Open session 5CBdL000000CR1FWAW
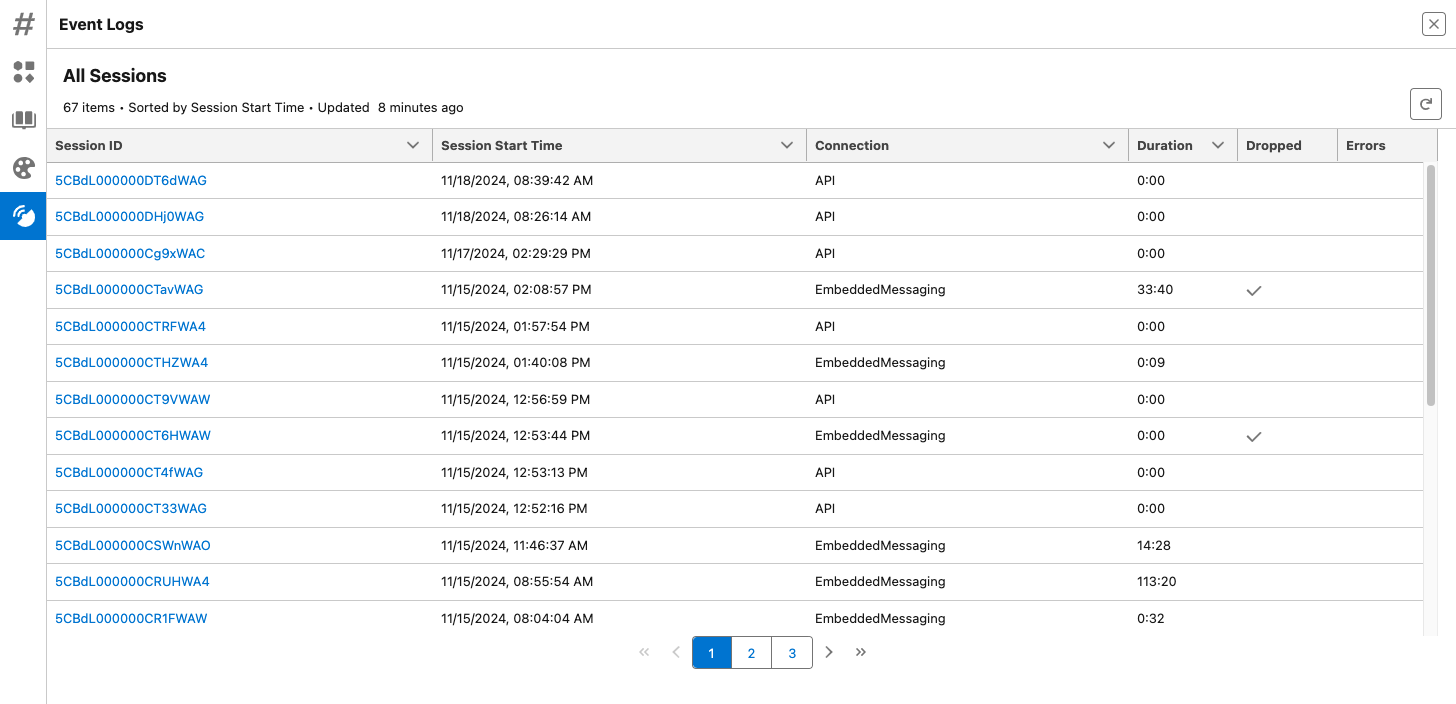The height and width of the screenshot is (704, 1456). (x=131, y=618)
